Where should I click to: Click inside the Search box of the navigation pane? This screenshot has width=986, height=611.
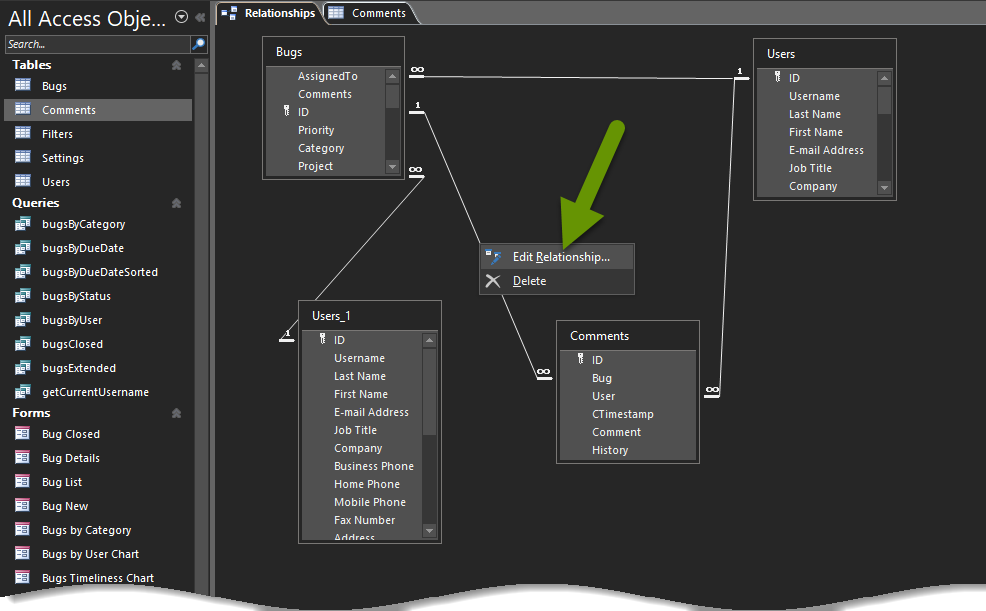pos(95,44)
